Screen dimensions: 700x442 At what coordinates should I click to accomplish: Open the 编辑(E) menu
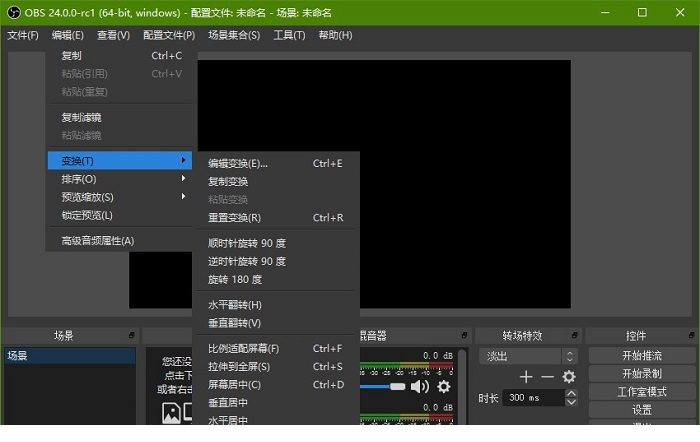point(67,35)
